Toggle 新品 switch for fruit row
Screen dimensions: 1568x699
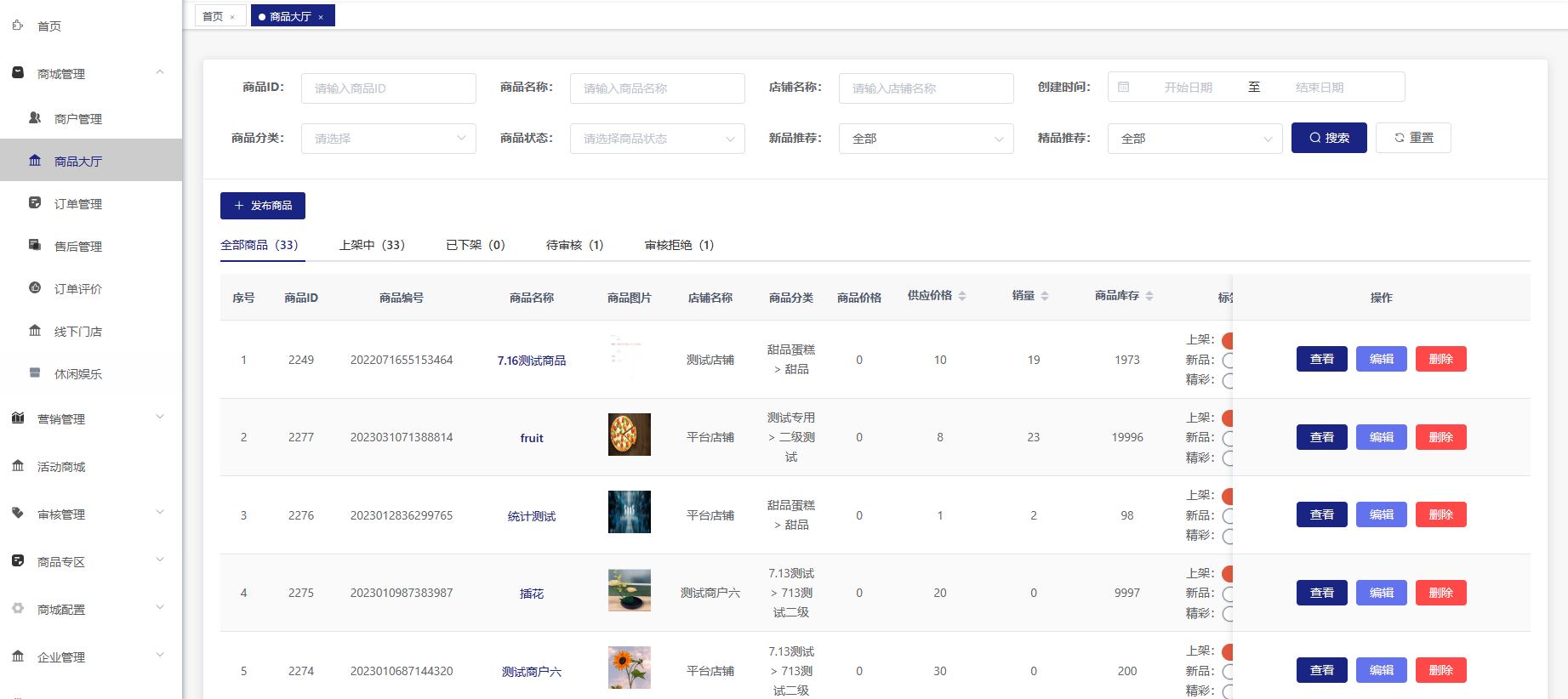1227,438
